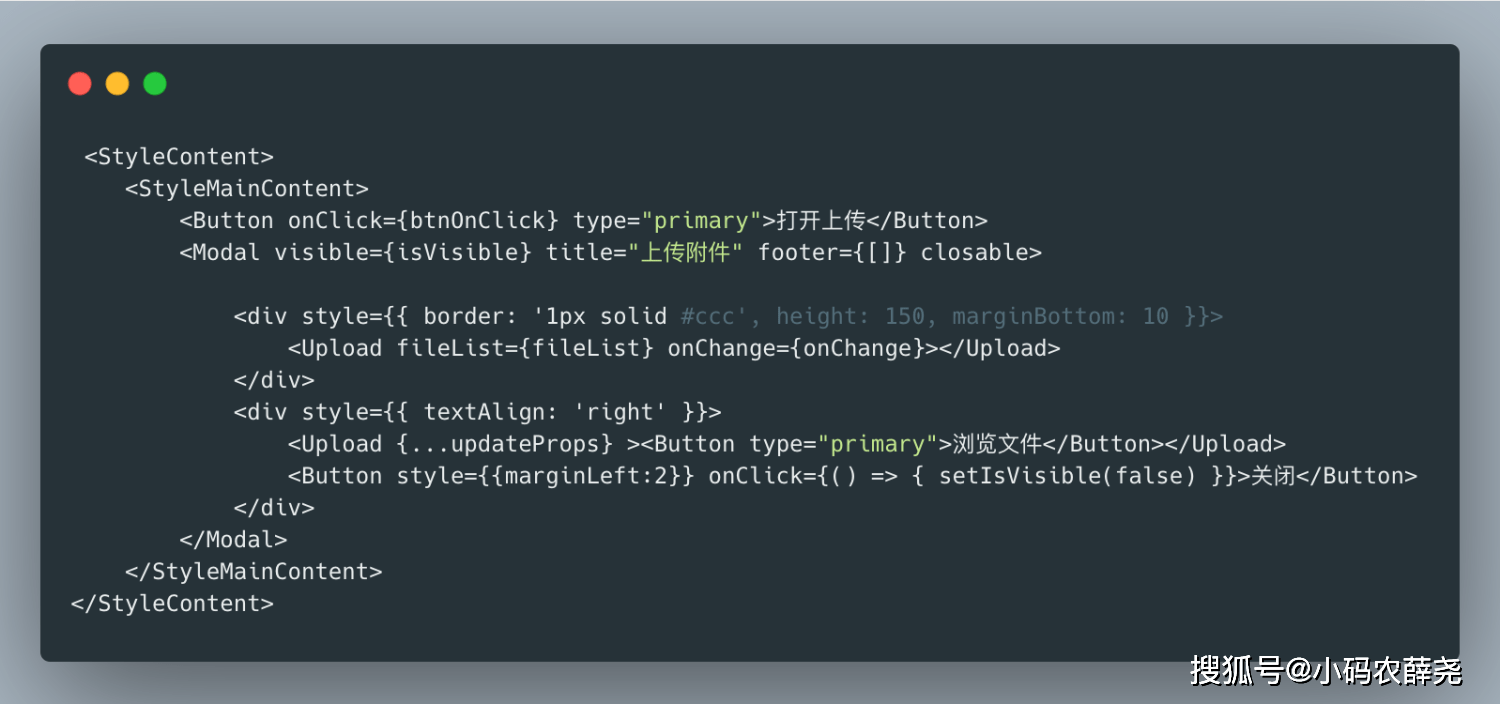Click the opening StyleMainContent tag
Image resolution: width=1500 pixels, height=704 pixels.
(x=247, y=189)
